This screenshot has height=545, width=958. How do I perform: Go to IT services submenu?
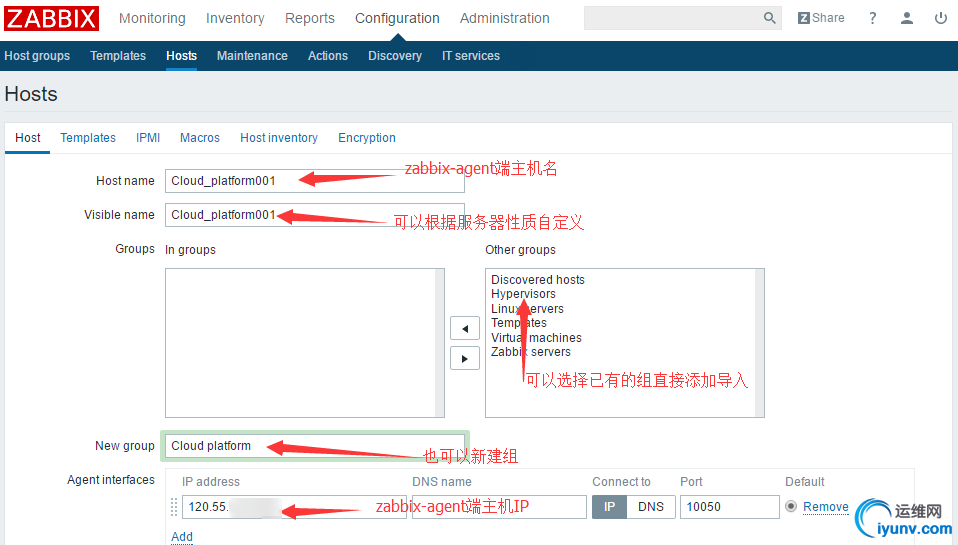(471, 56)
